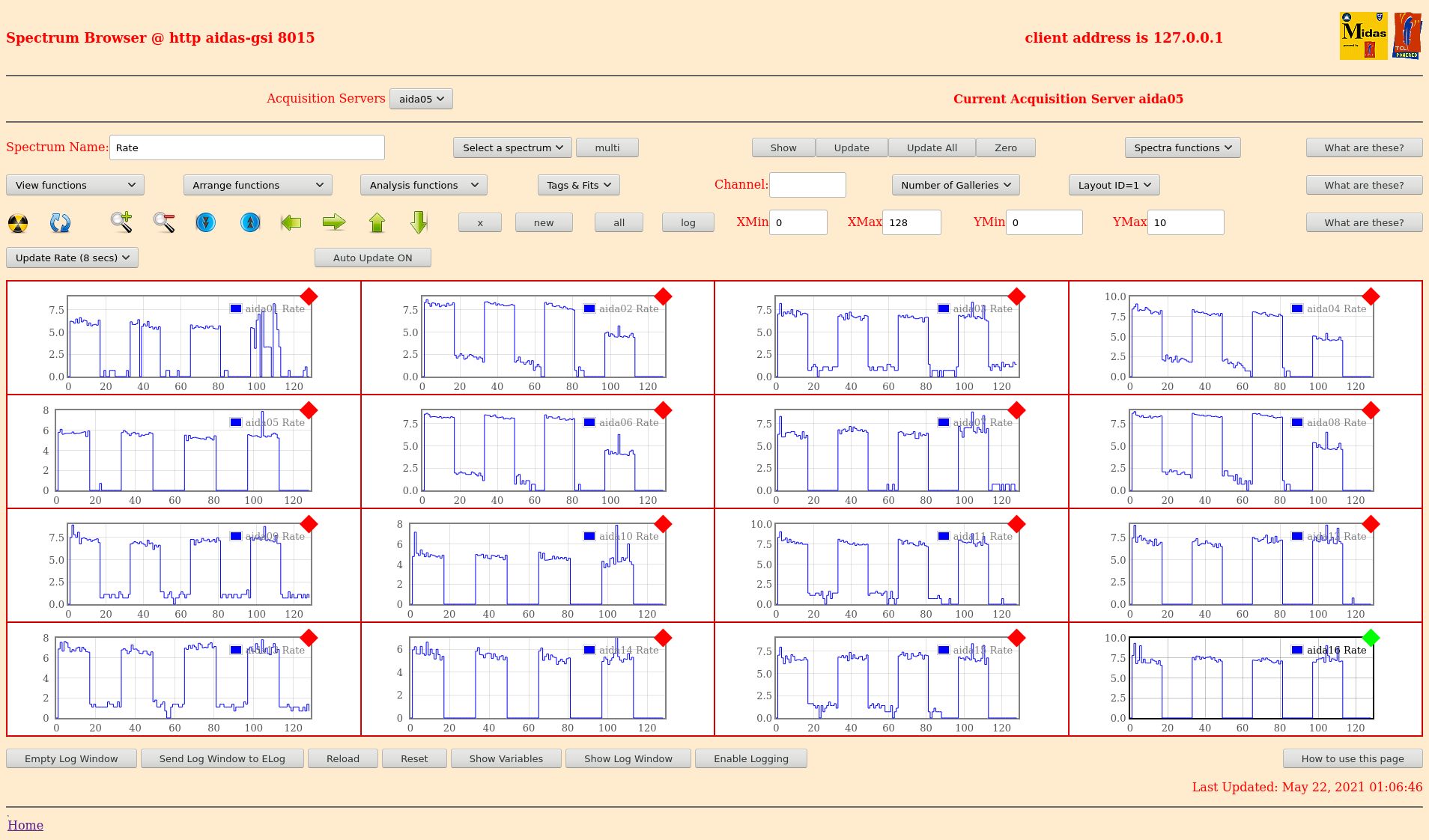Toggle the Auto Update ON button

pos(372,258)
